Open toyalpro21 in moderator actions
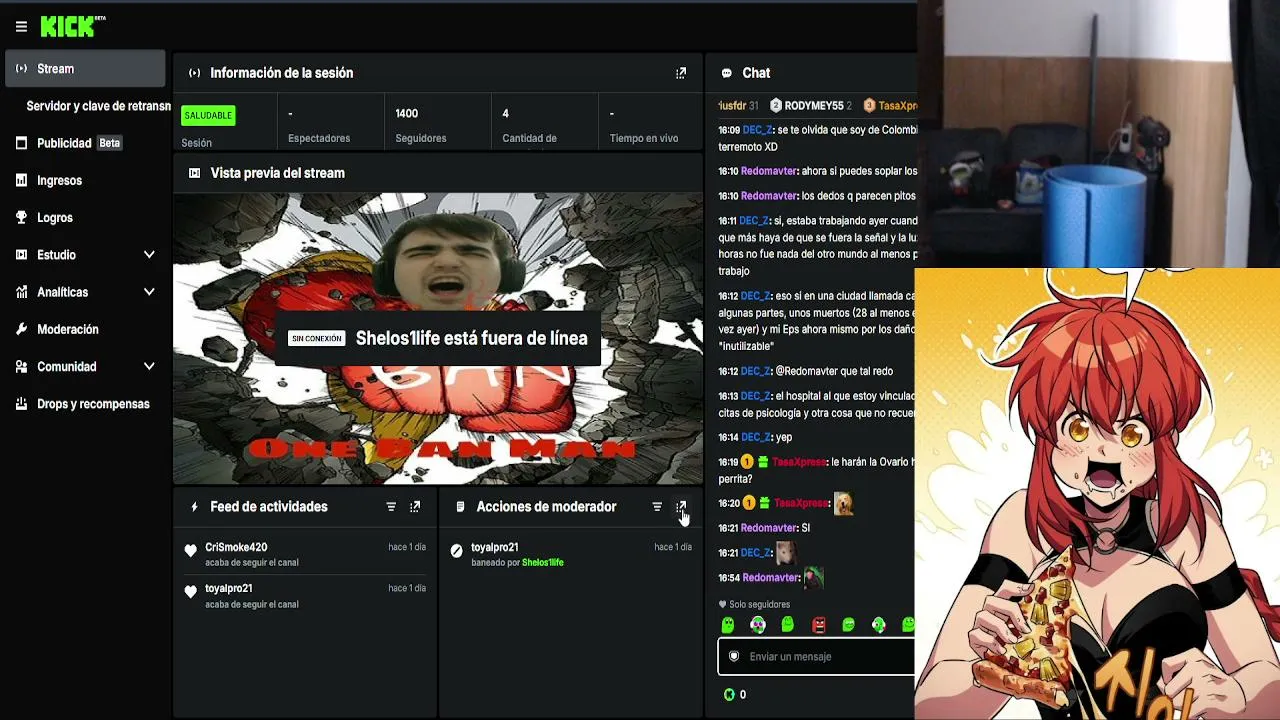1280x720 pixels. [495, 548]
